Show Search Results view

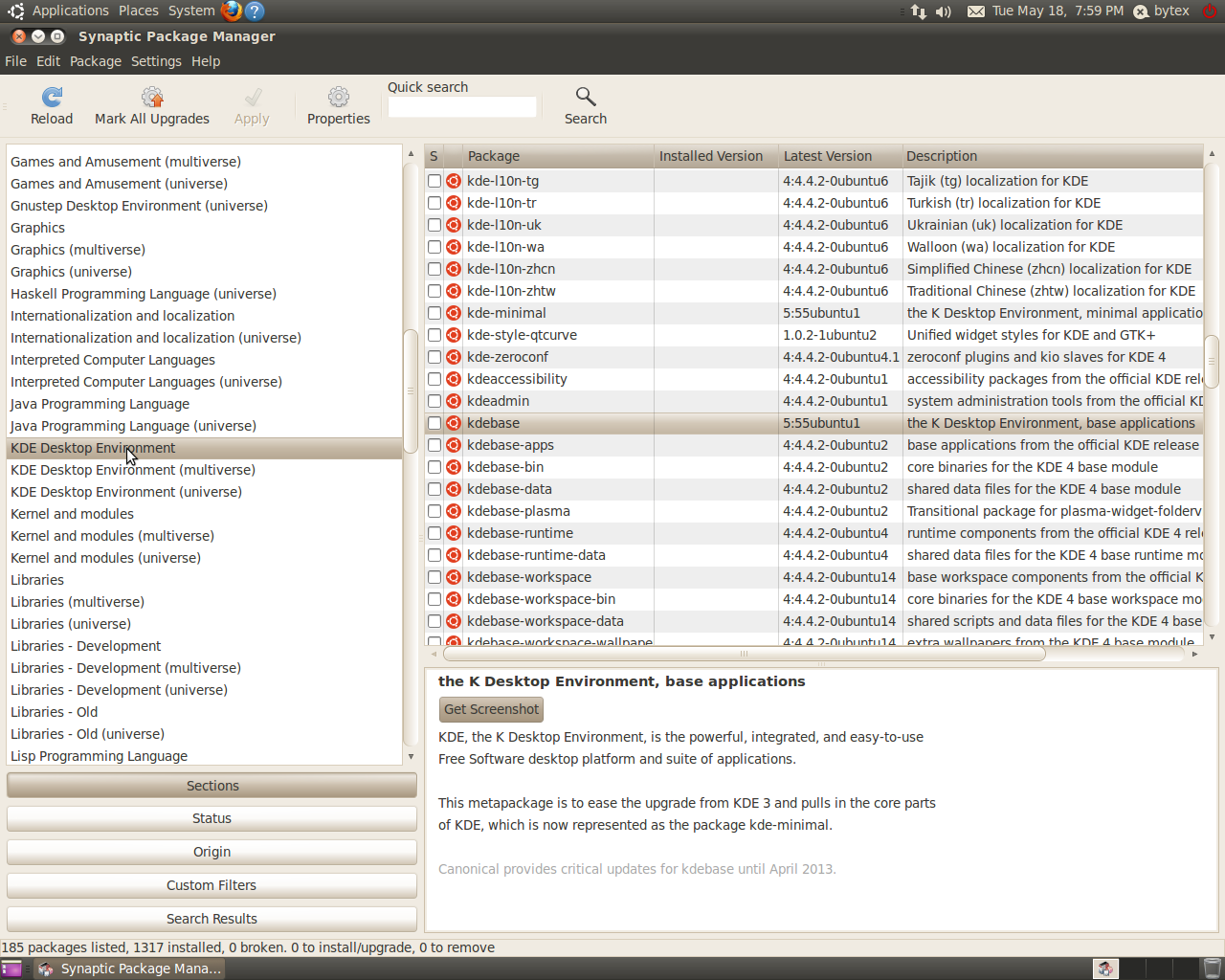pyautogui.click(x=212, y=919)
